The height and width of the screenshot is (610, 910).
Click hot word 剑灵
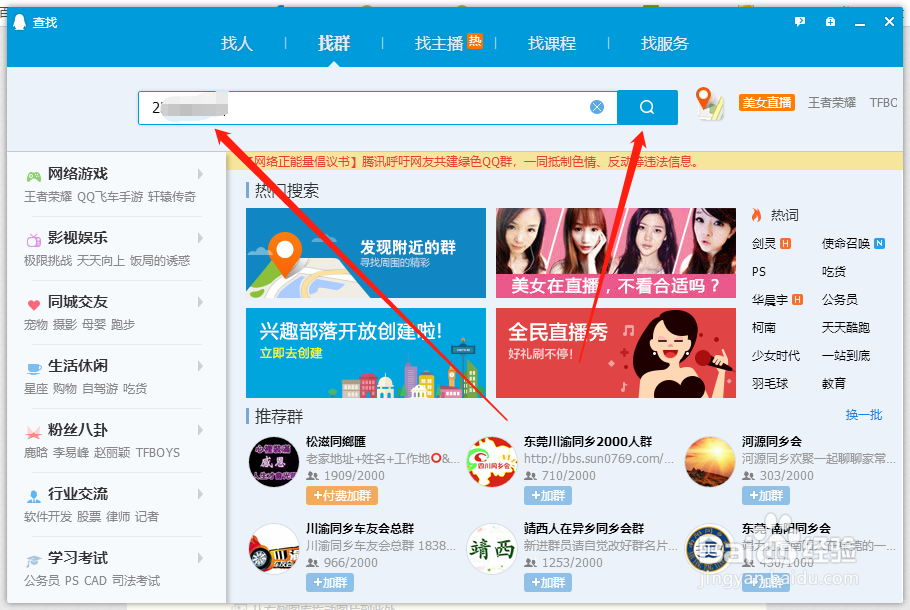pos(764,243)
